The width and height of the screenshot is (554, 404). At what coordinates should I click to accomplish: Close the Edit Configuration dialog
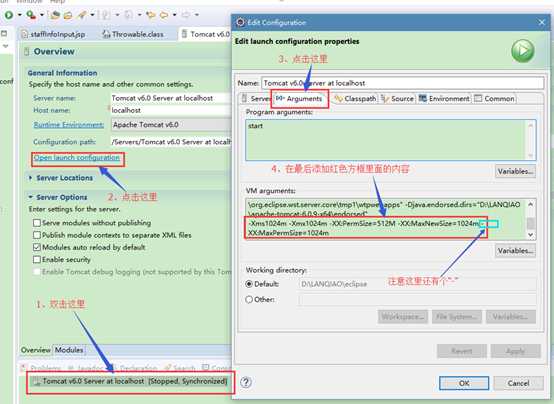tap(542, 23)
